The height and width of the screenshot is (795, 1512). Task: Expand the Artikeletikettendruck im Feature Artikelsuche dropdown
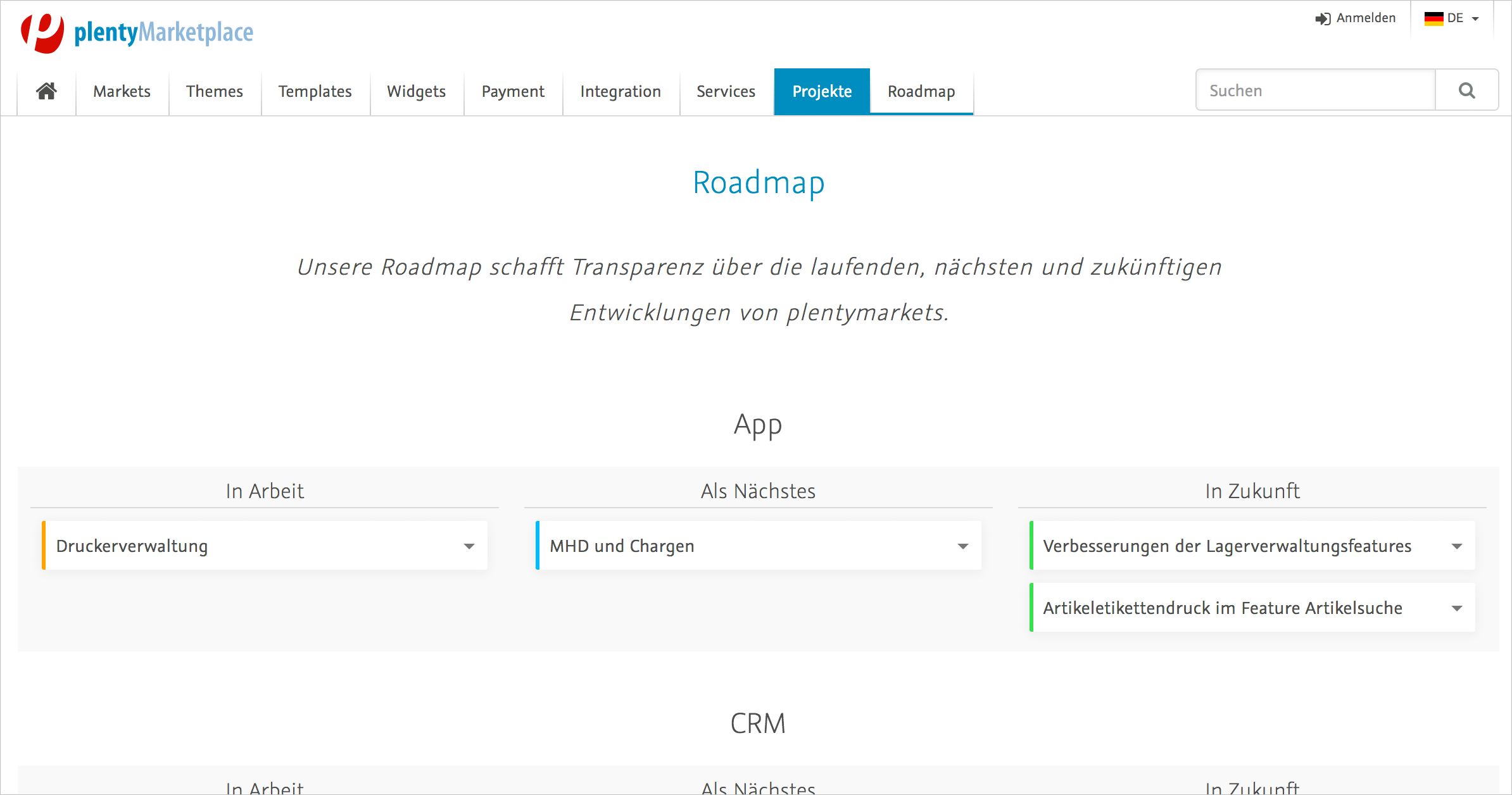(x=1455, y=607)
